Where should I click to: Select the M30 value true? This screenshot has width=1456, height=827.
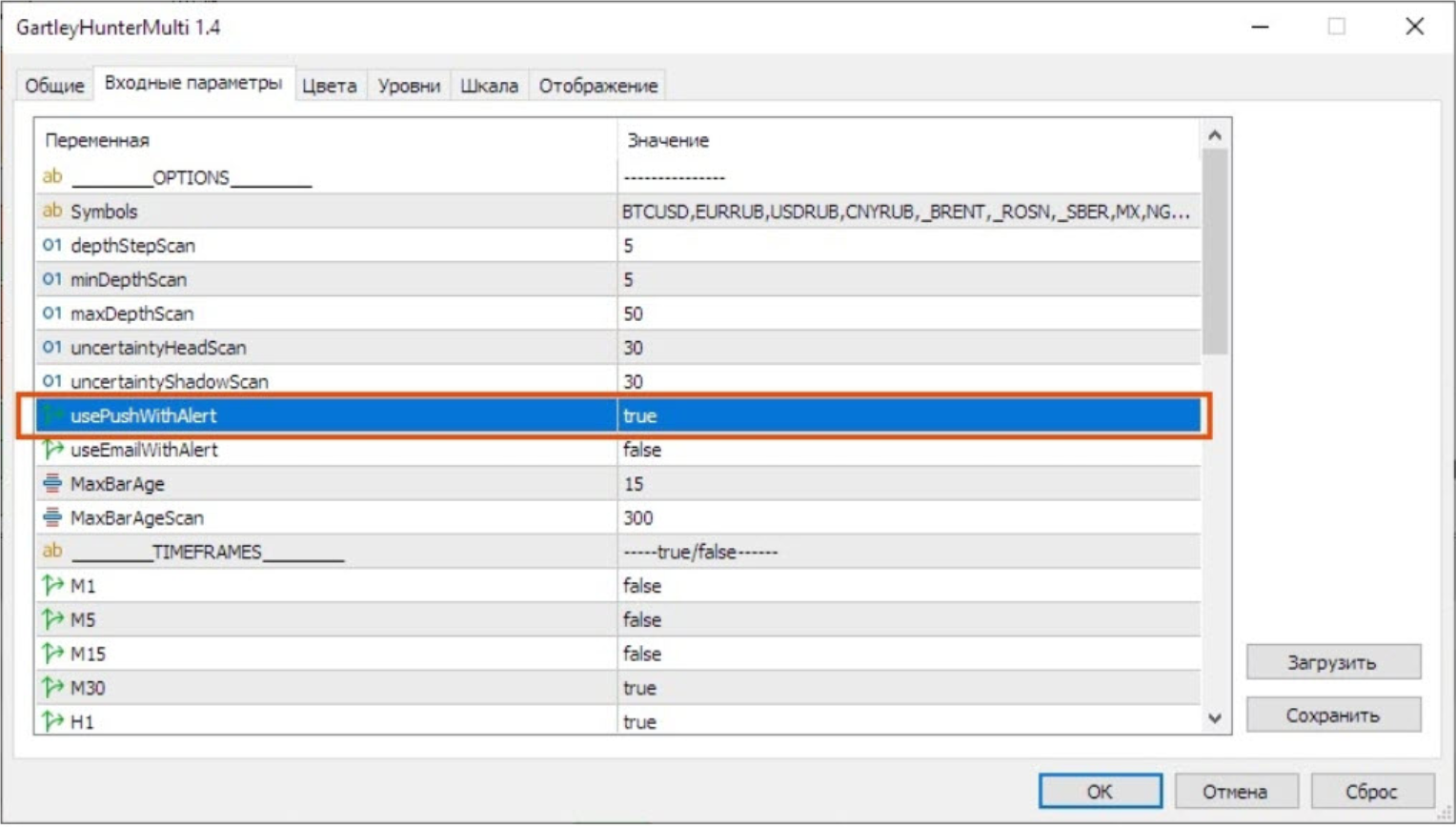click(x=909, y=688)
